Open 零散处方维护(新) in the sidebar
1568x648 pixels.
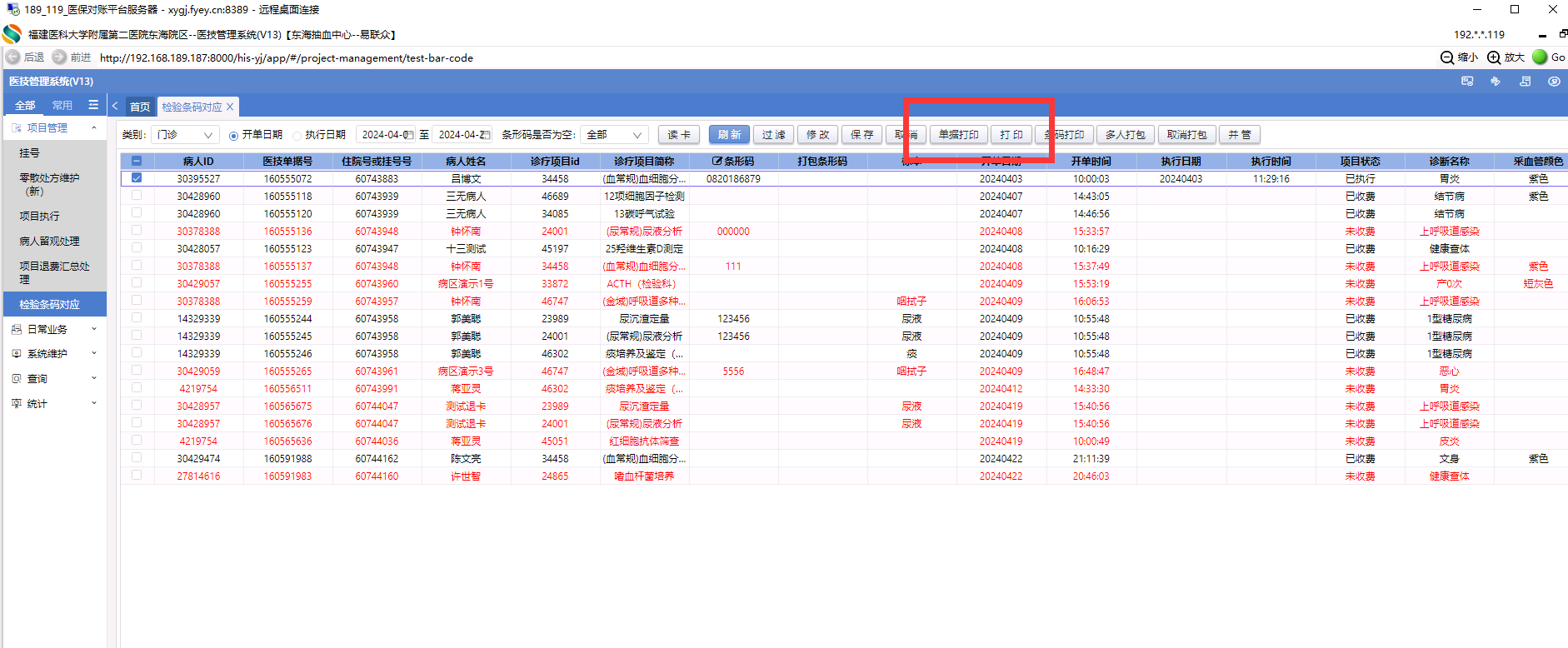tap(55, 185)
